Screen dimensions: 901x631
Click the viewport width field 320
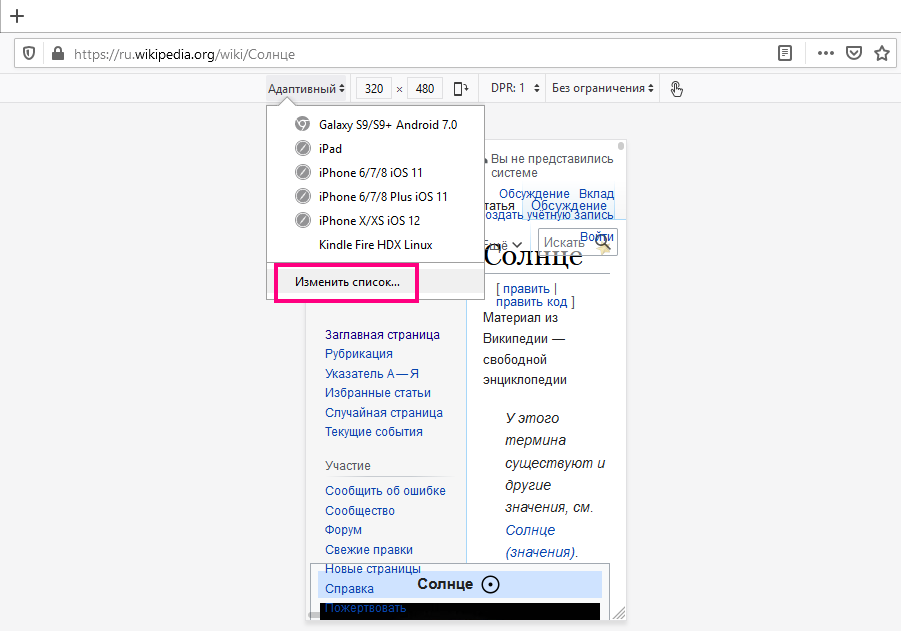pos(374,89)
